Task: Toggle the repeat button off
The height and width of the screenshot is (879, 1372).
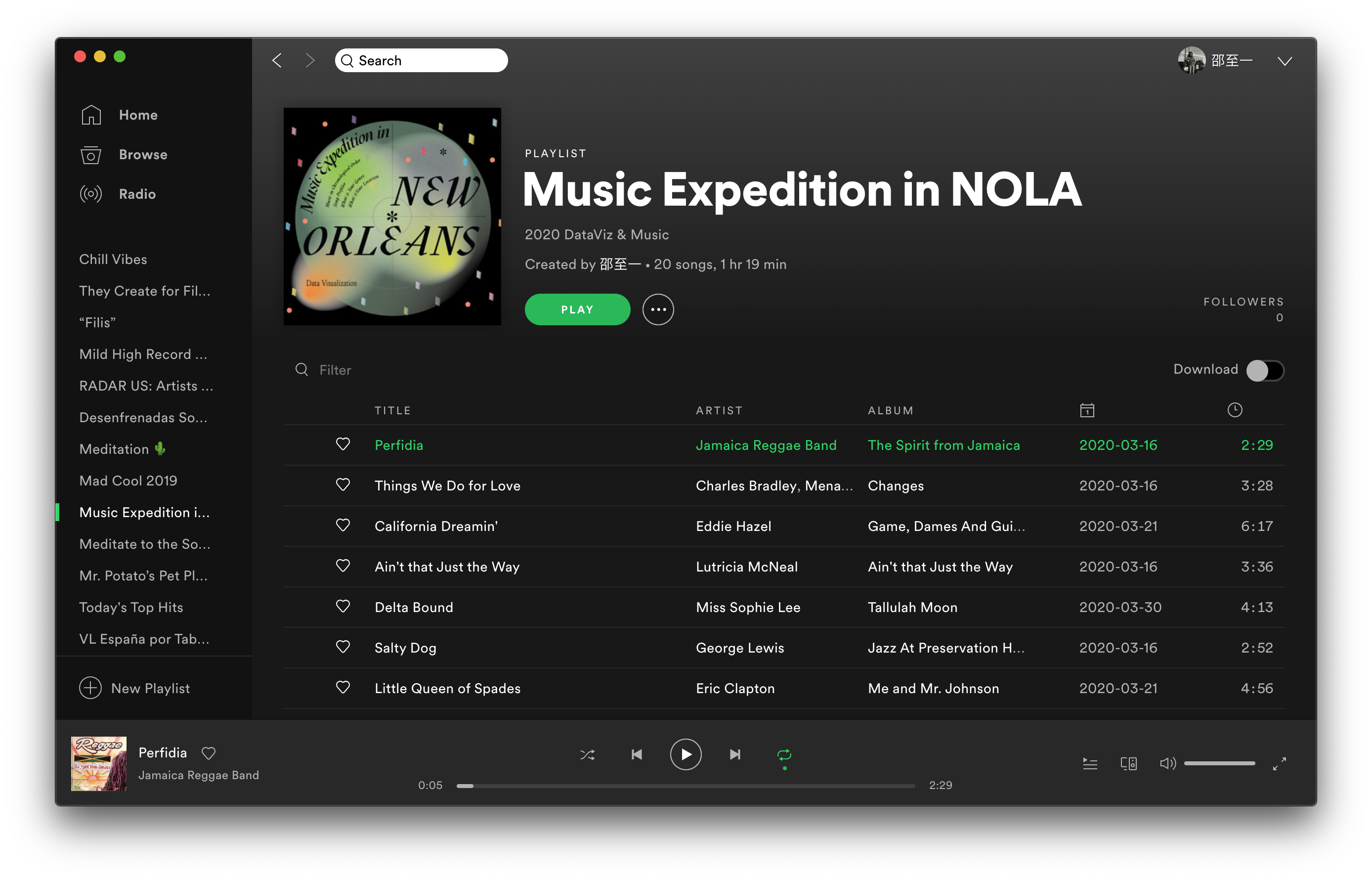Action: pyautogui.click(x=784, y=754)
